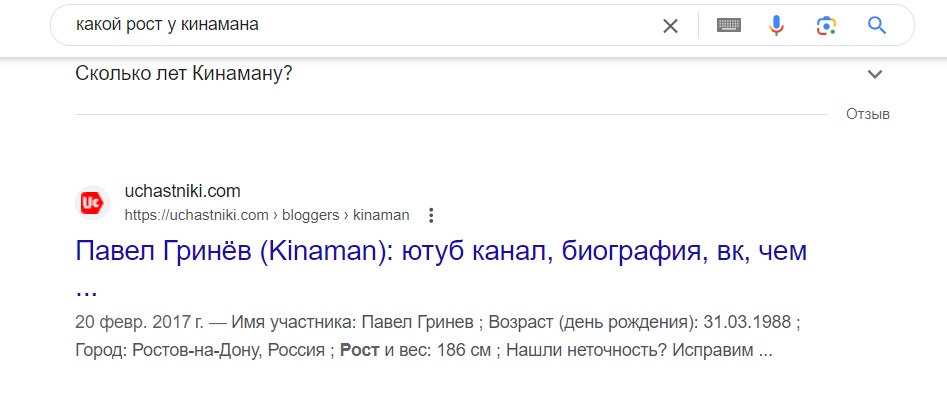Click the snippet text mentioning "186 см"
Image resolution: width=947 pixels, height=393 pixels.
[x=464, y=350]
